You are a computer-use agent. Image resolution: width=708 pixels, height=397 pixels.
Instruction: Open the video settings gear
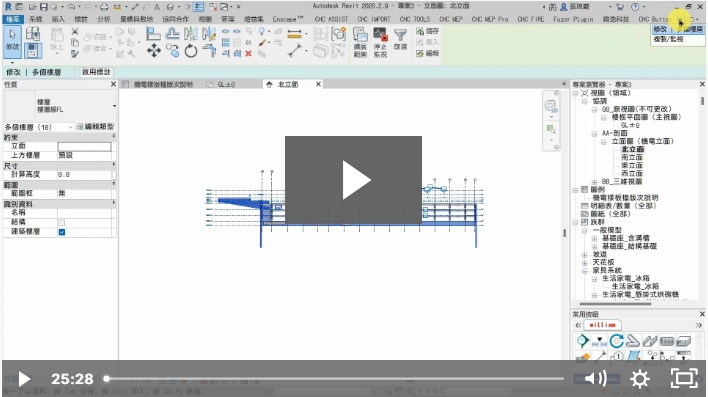640,378
